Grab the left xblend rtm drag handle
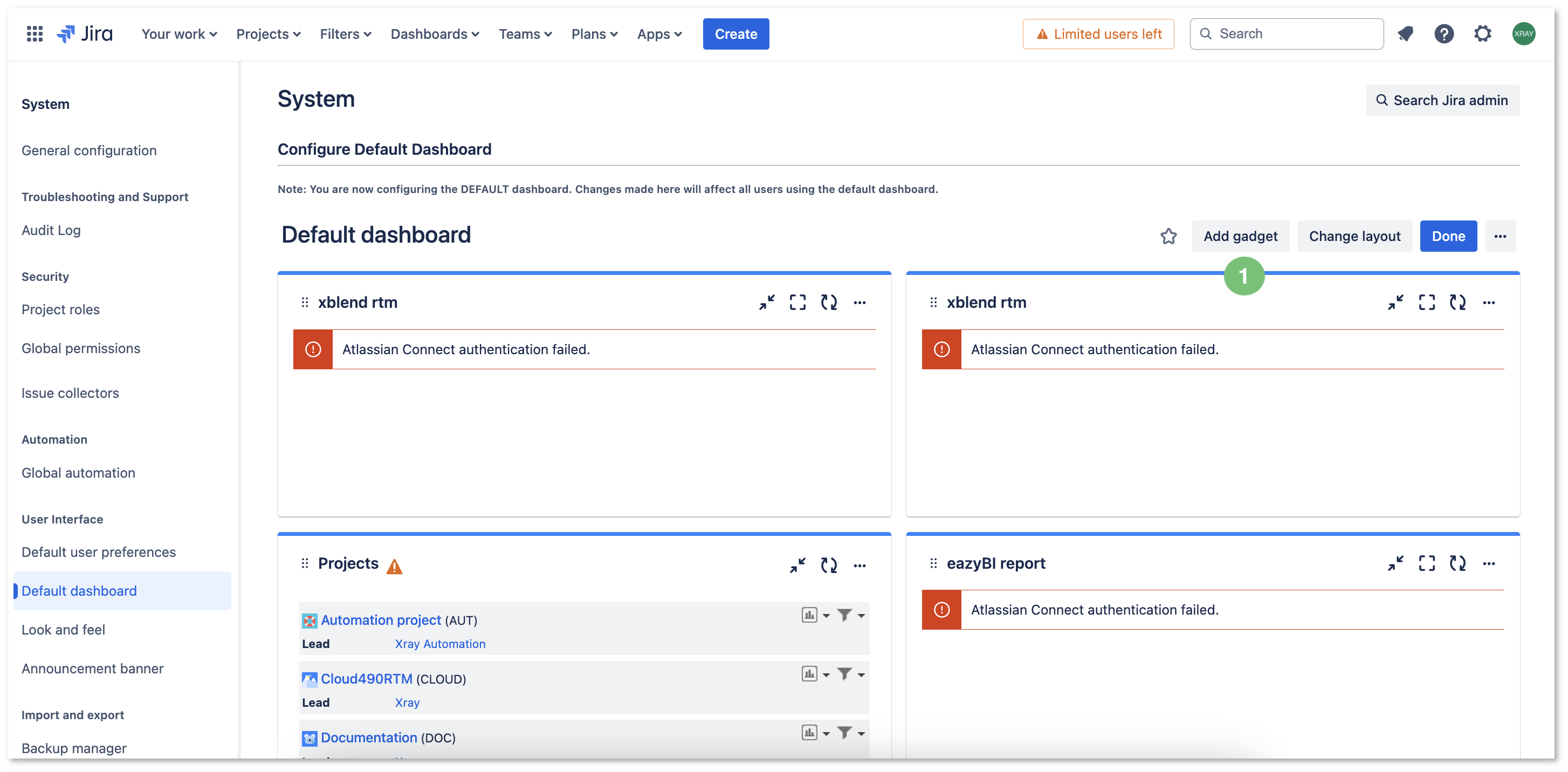 (x=305, y=302)
